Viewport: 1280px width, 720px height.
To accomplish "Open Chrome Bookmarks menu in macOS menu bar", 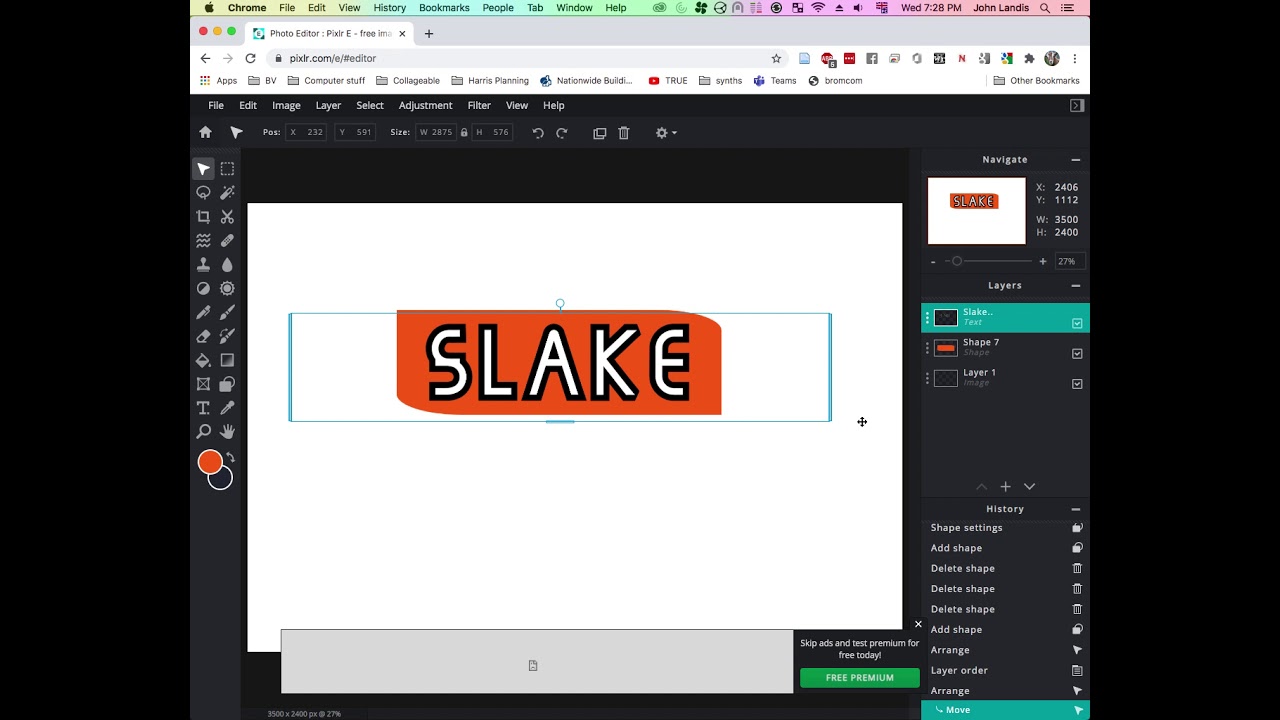I will pyautogui.click(x=444, y=7).
